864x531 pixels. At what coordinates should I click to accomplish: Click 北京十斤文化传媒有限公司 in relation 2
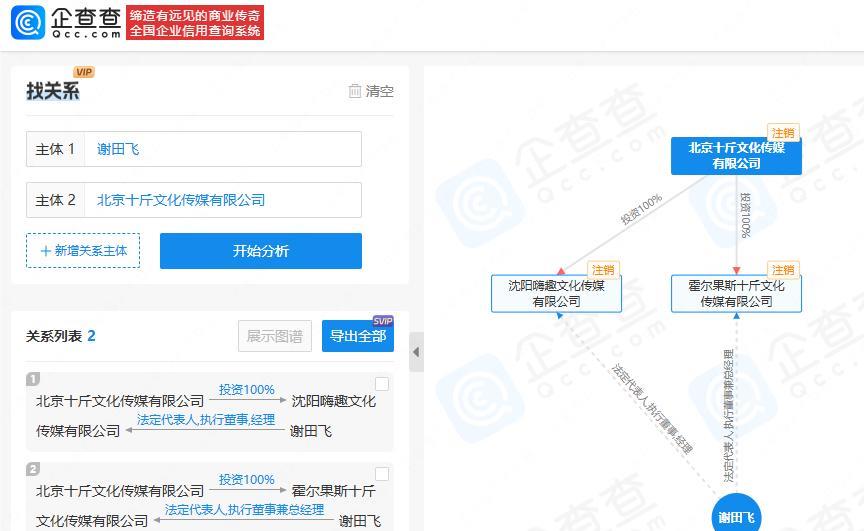click(x=120, y=491)
